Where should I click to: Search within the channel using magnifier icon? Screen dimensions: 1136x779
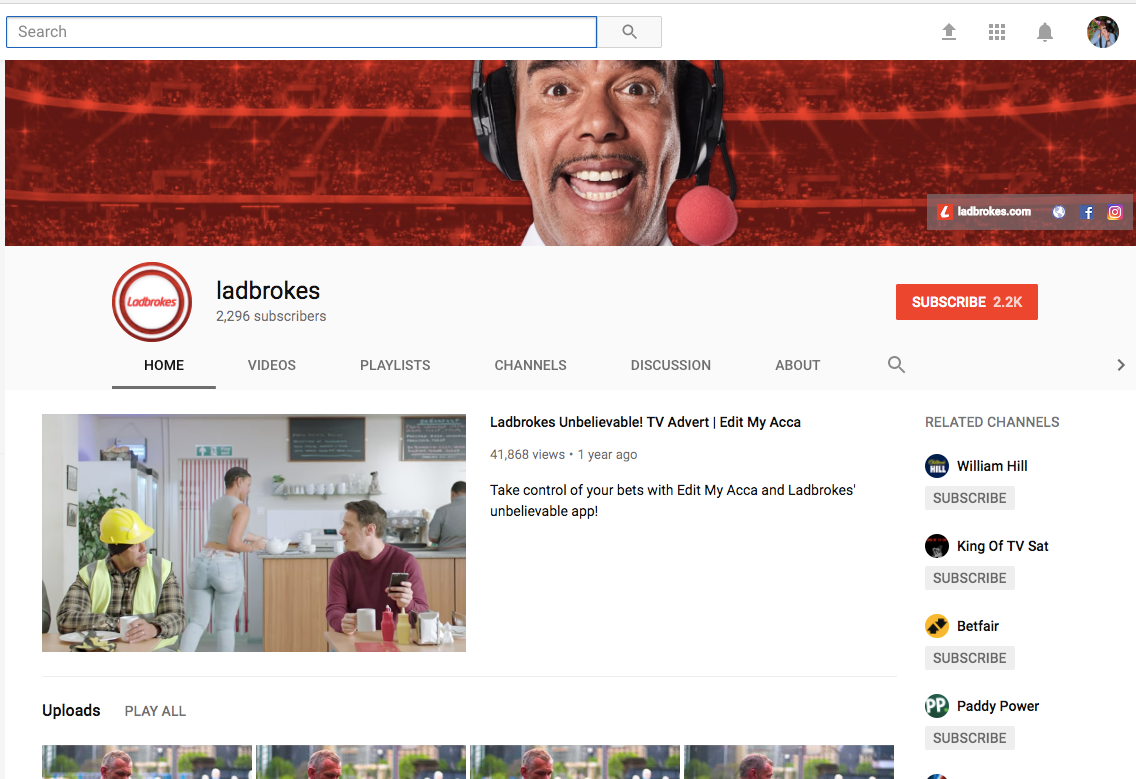(x=896, y=364)
